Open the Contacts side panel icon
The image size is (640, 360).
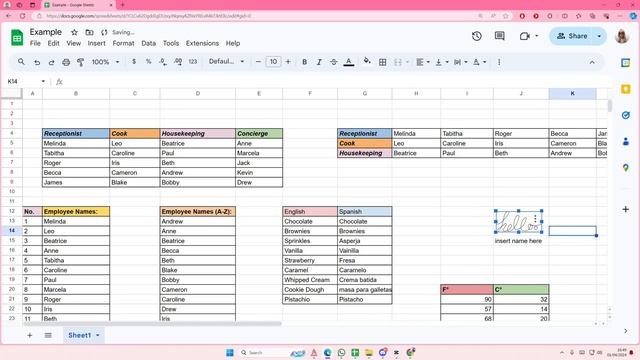[x=625, y=142]
